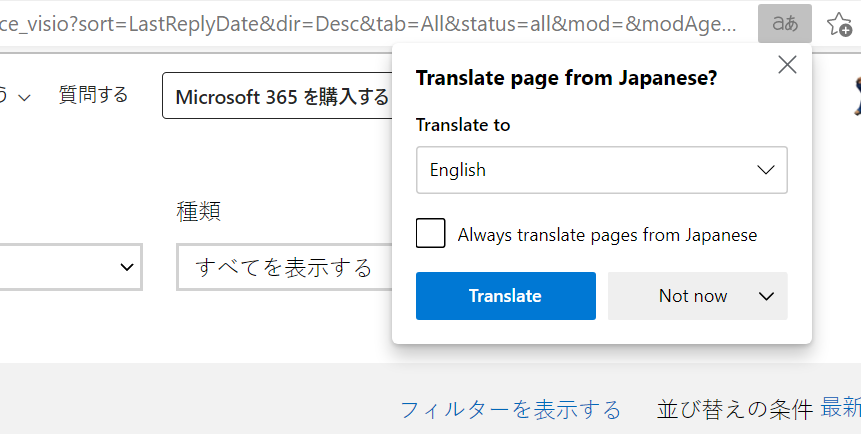Click the Microsoft 365 を購入する button
The width and height of the screenshot is (861, 434).
[x=281, y=97]
